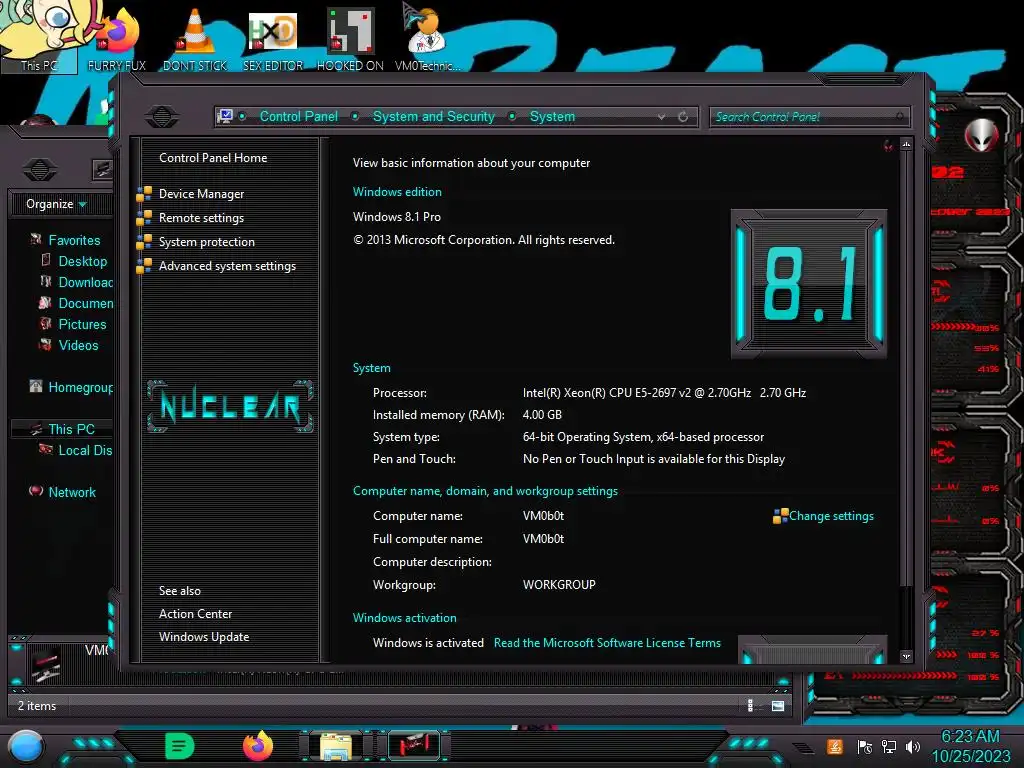Image resolution: width=1024 pixels, height=768 pixels.
Task: Open the help icon in System window
Action: 888,145
